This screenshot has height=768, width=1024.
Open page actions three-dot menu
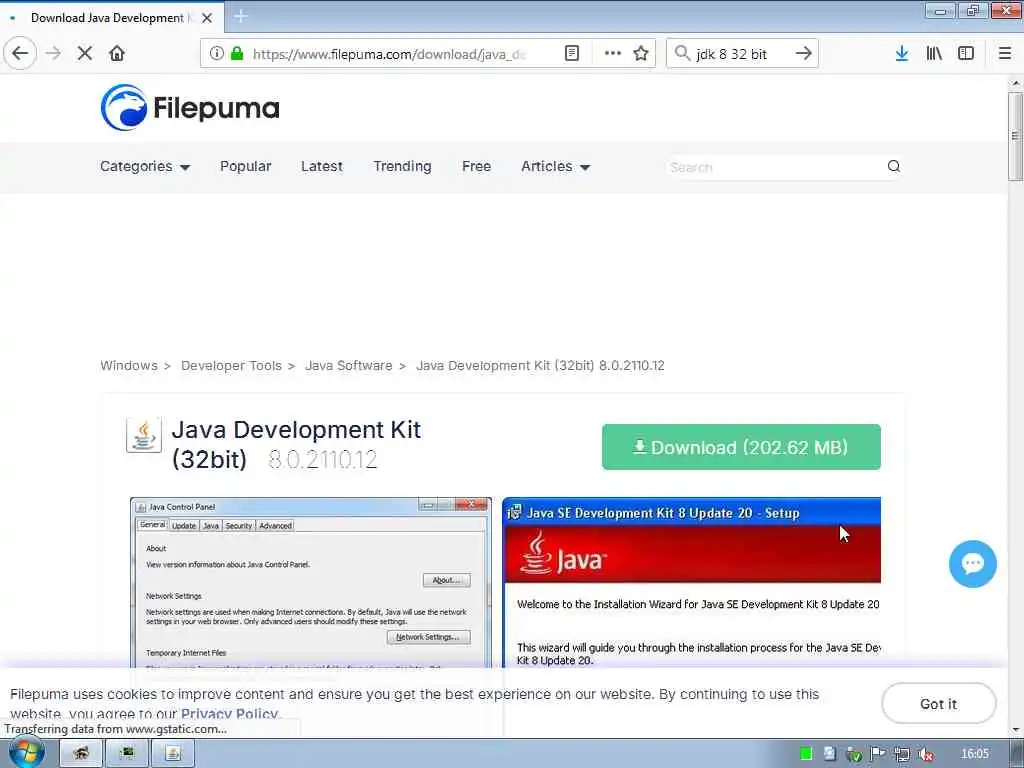tap(613, 54)
